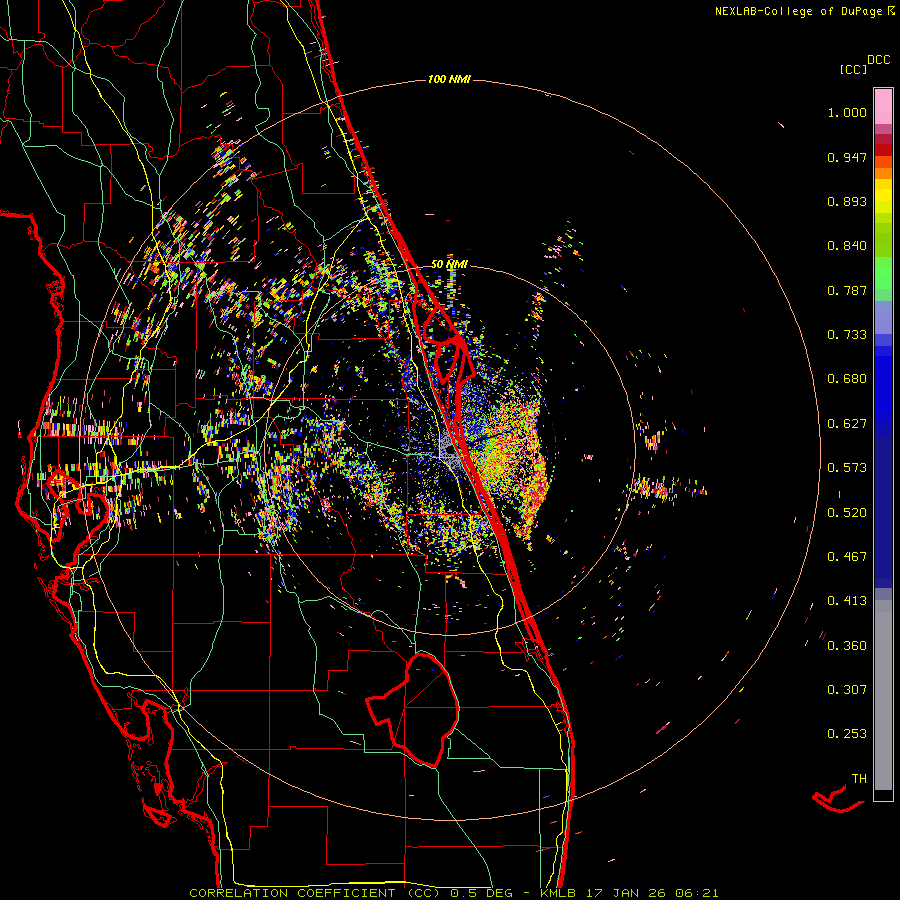Viewport: 900px width, 900px height.
Task: Click the 0.627 scale value
Action: click(x=847, y=424)
